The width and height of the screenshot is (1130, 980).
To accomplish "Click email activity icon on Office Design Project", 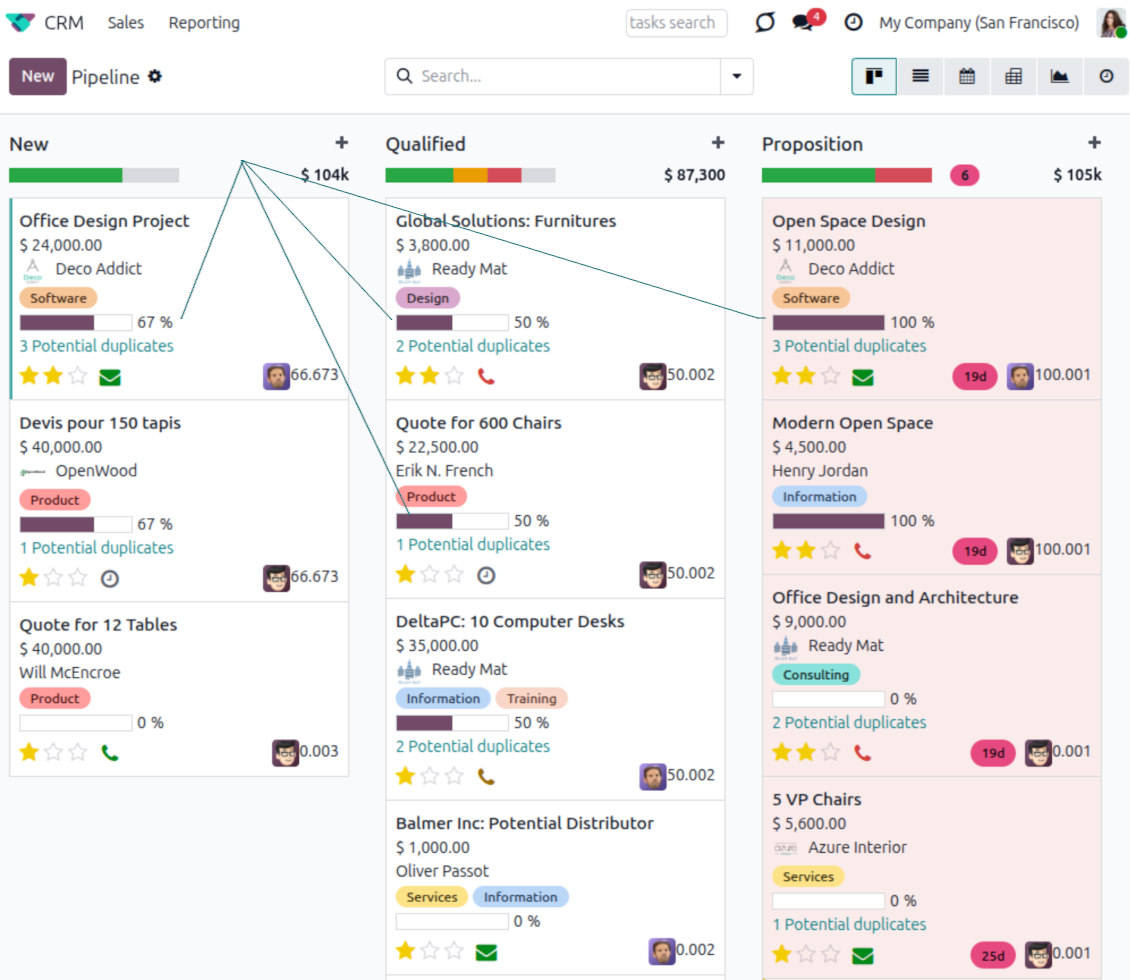I will click(109, 377).
